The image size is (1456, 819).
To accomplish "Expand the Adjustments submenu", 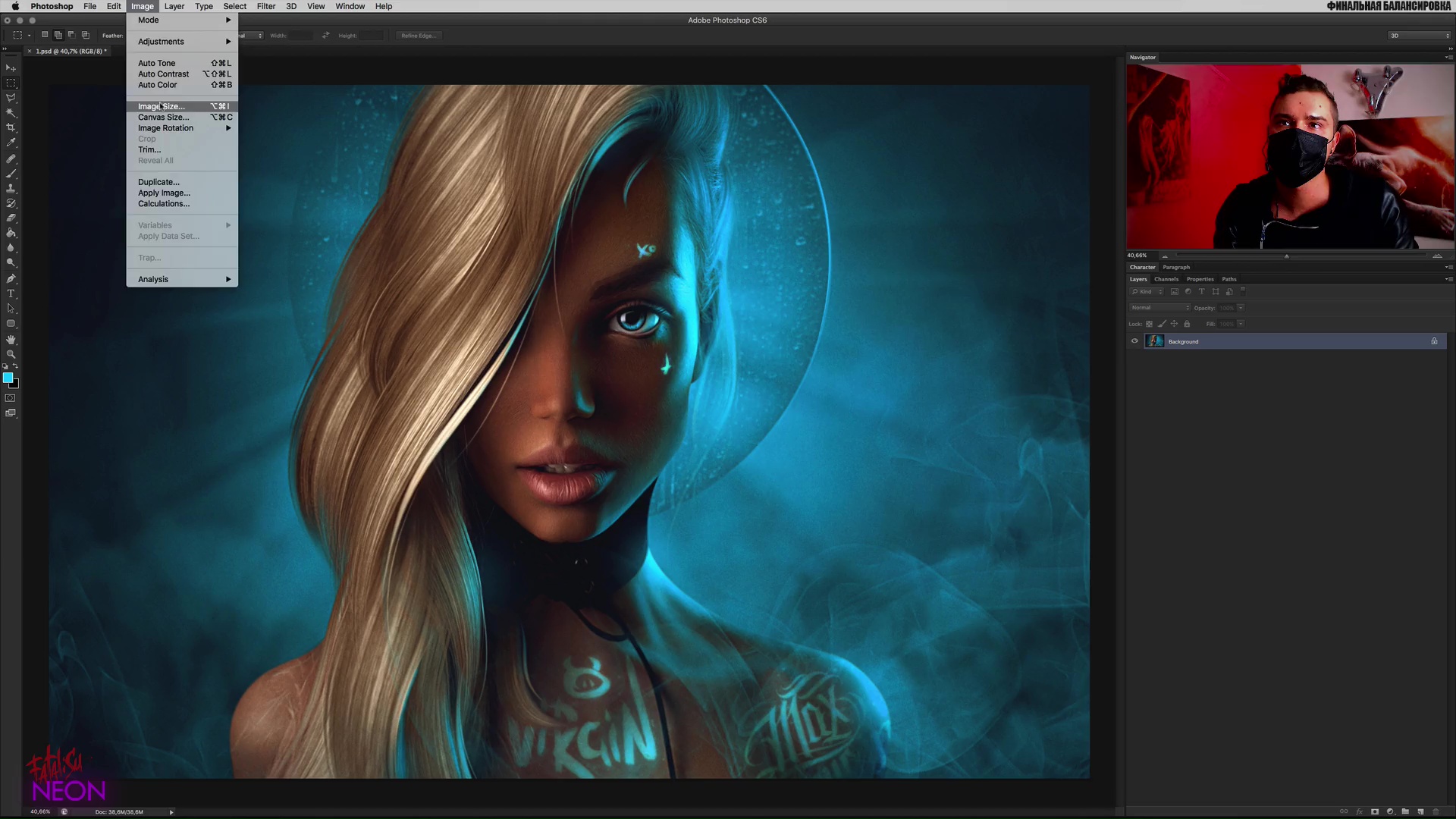I will 182,42.
